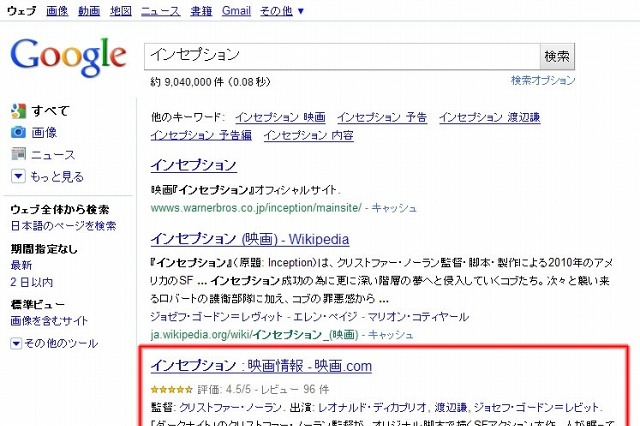Select the ニュース newspaper icon filter
The image size is (640, 426).
pyautogui.click(x=18, y=154)
